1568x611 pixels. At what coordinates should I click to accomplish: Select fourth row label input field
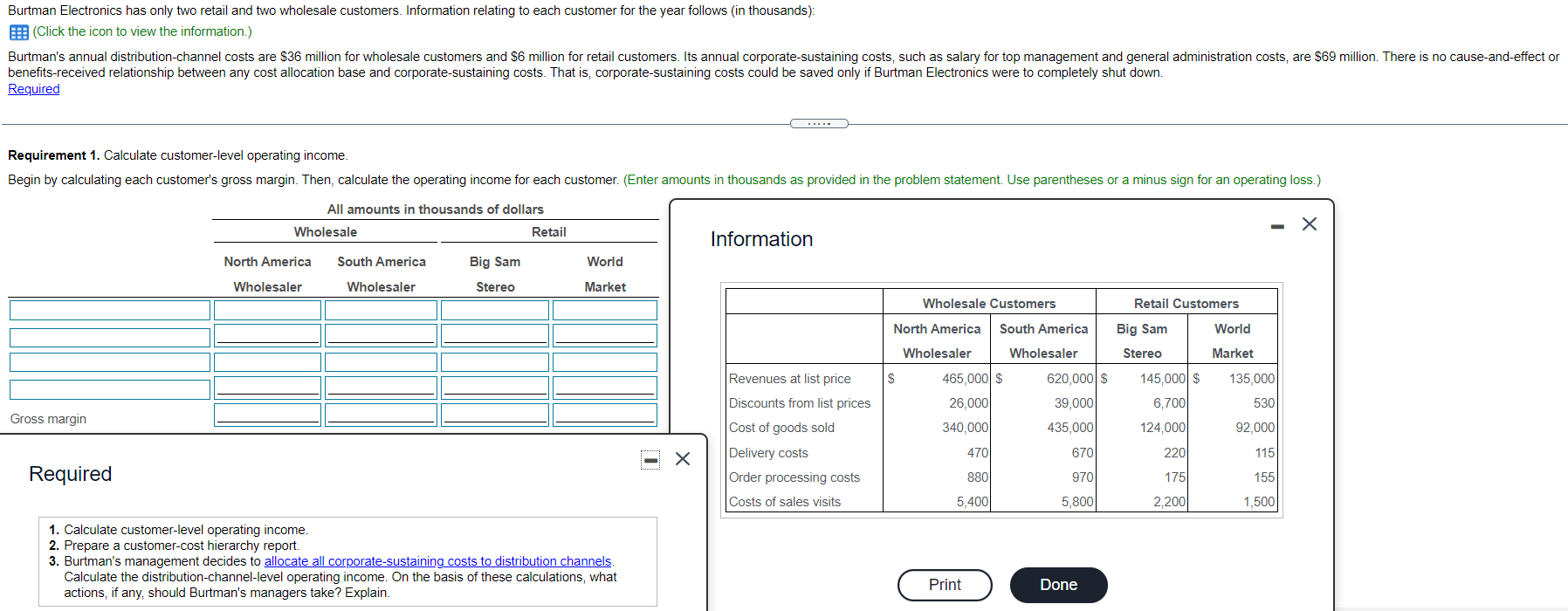(x=110, y=389)
